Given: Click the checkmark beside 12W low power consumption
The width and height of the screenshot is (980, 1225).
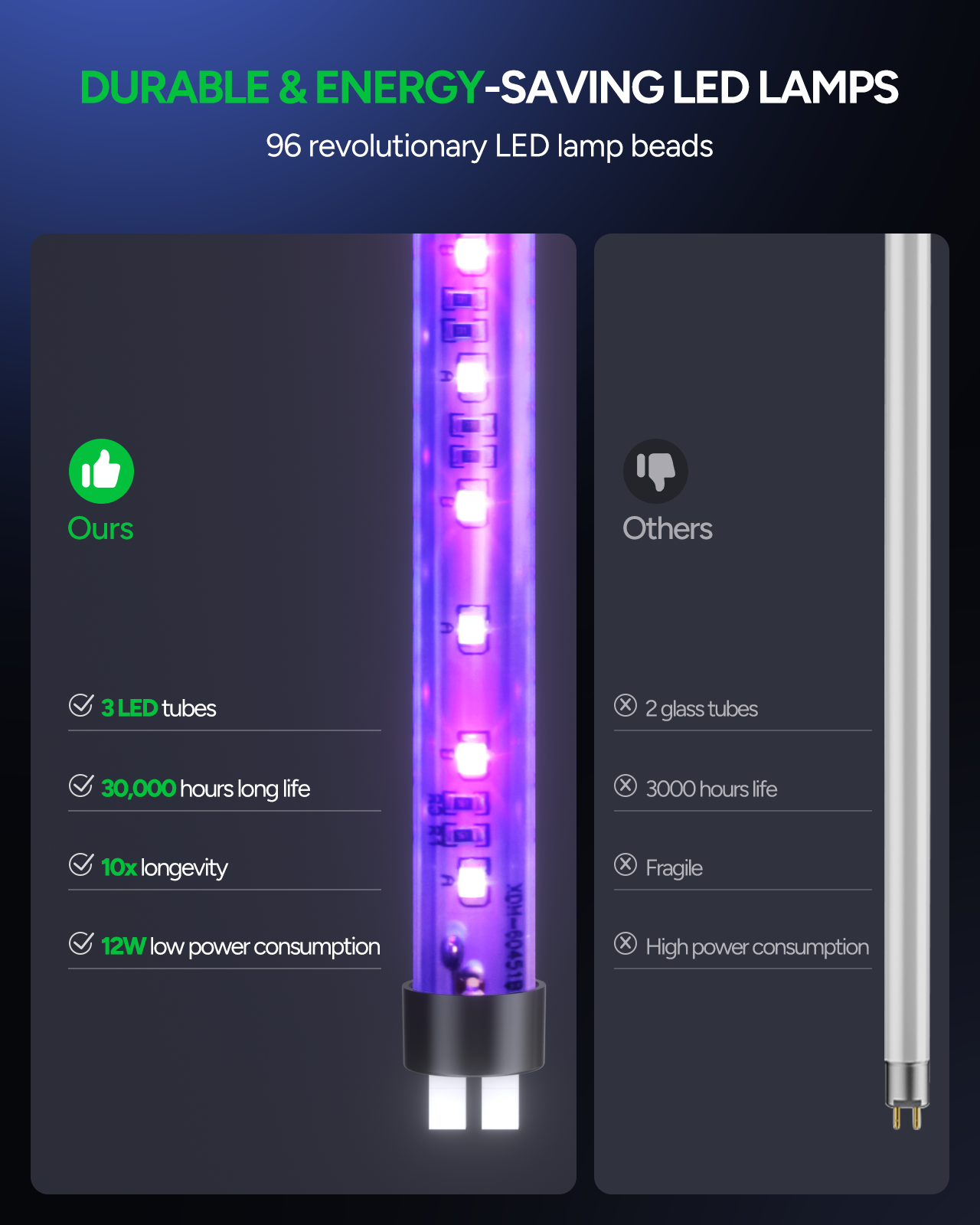Looking at the screenshot, I should coord(81,943).
